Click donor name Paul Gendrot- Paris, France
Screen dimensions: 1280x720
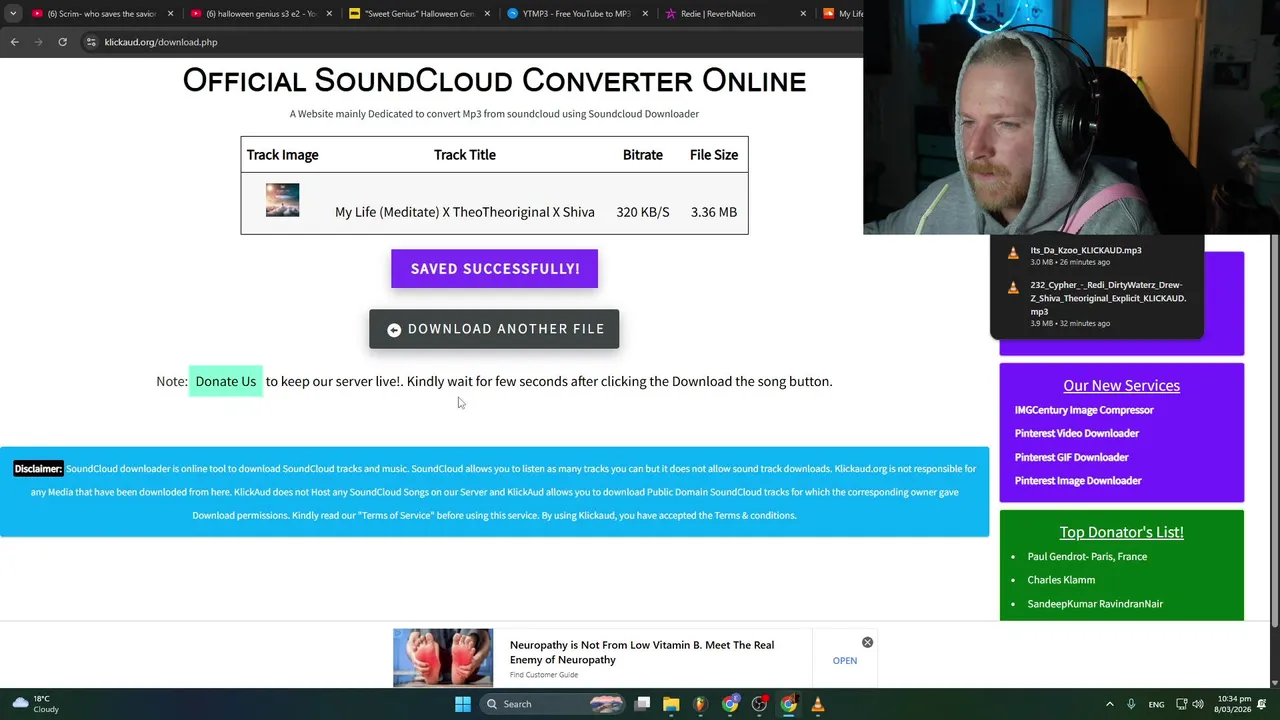coord(1087,556)
